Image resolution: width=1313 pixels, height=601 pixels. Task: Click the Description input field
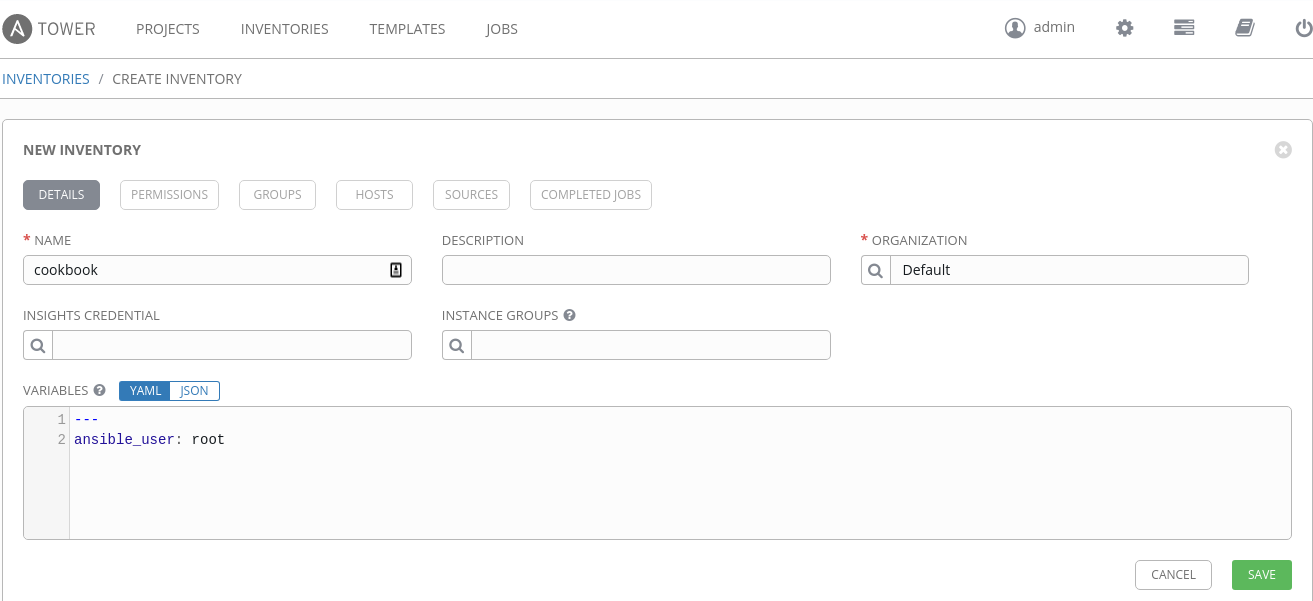[636, 270]
